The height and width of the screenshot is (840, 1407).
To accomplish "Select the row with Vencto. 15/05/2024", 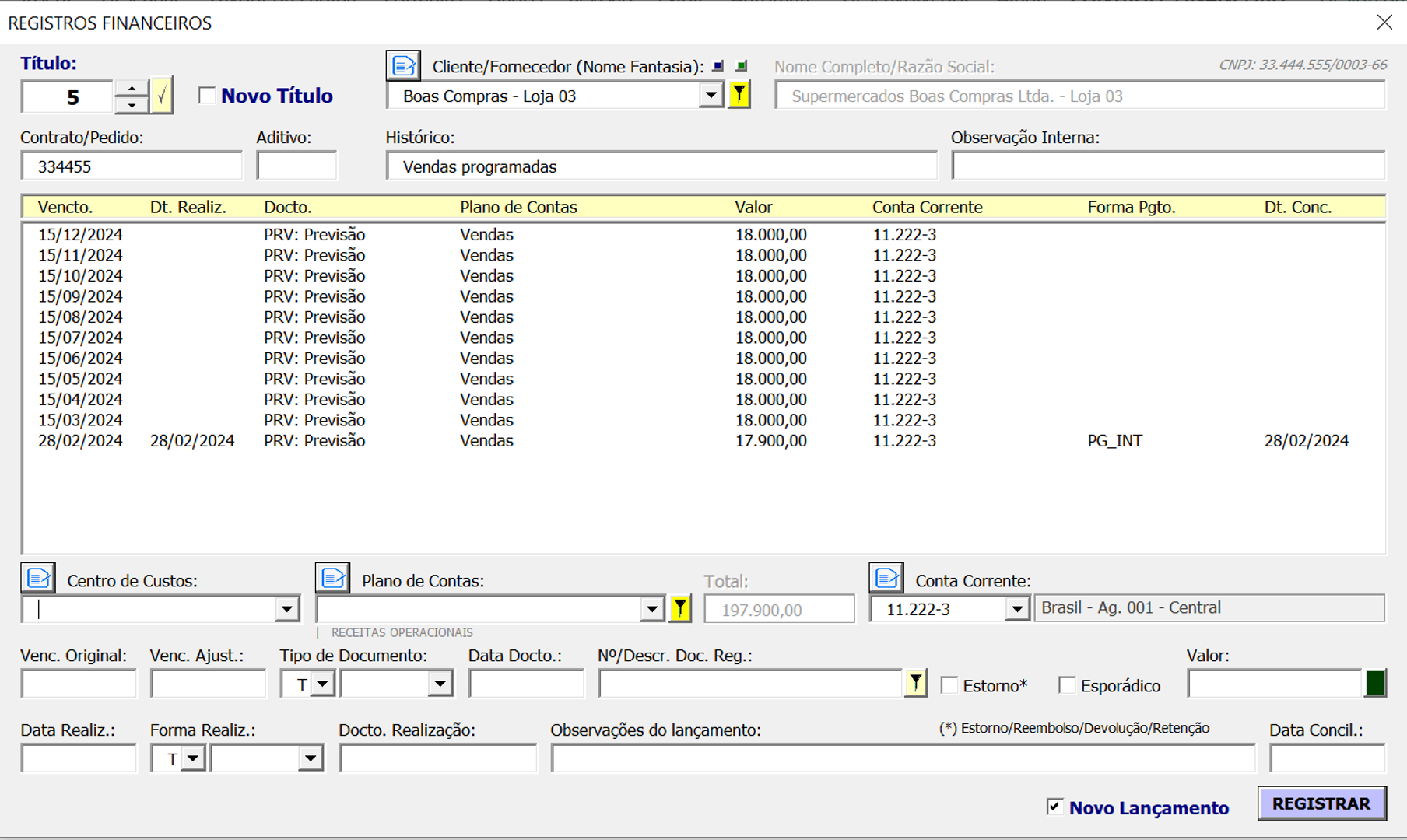I will click(x=703, y=379).
